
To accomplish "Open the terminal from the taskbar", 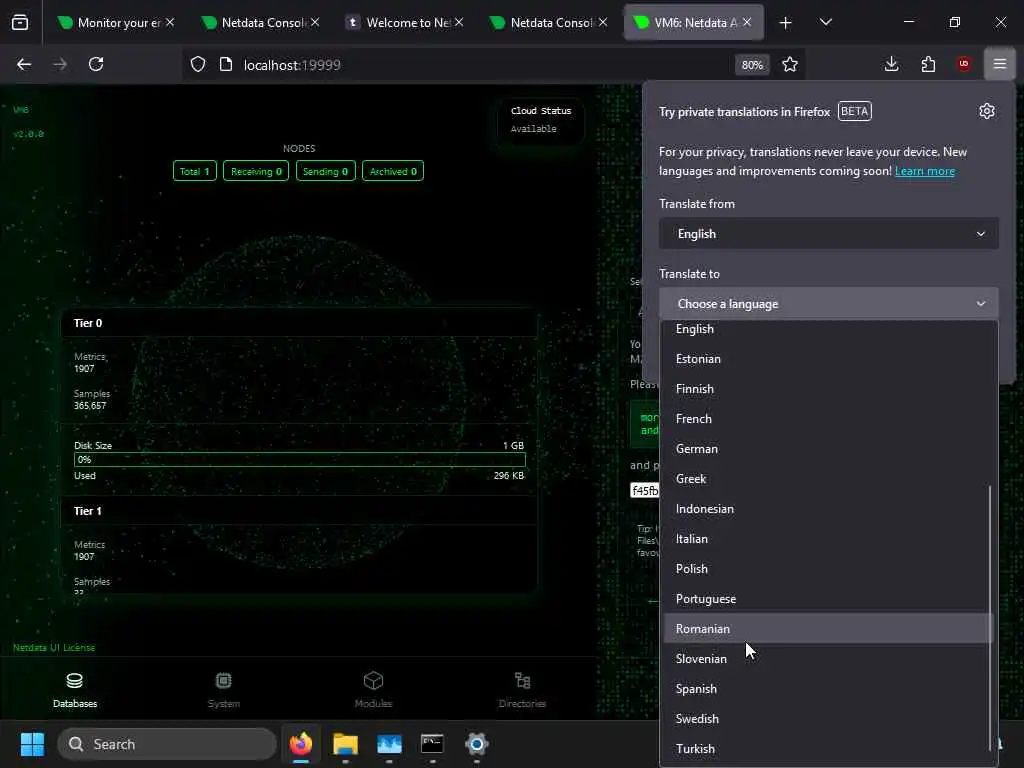I will [x=432, y=744].
